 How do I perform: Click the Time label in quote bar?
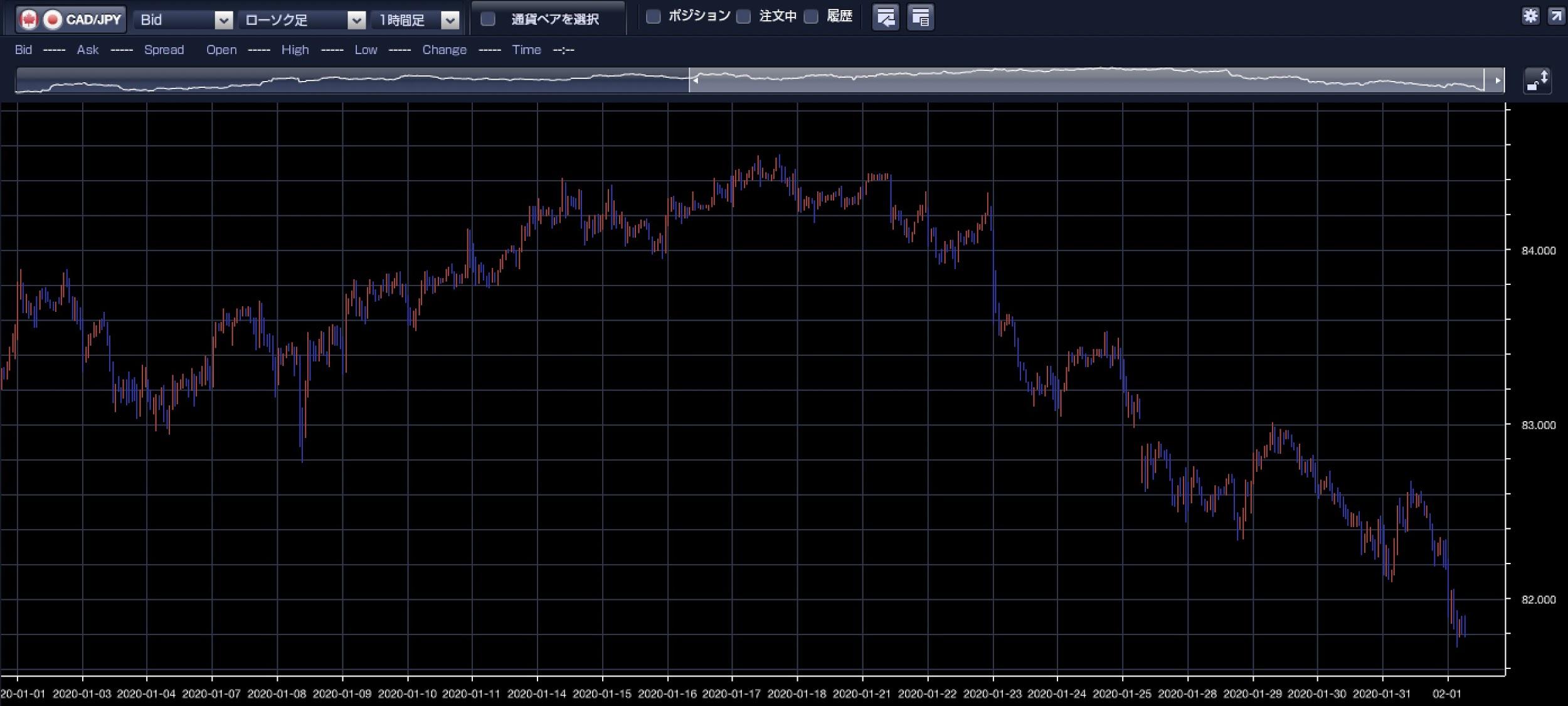tap(526, 50)
